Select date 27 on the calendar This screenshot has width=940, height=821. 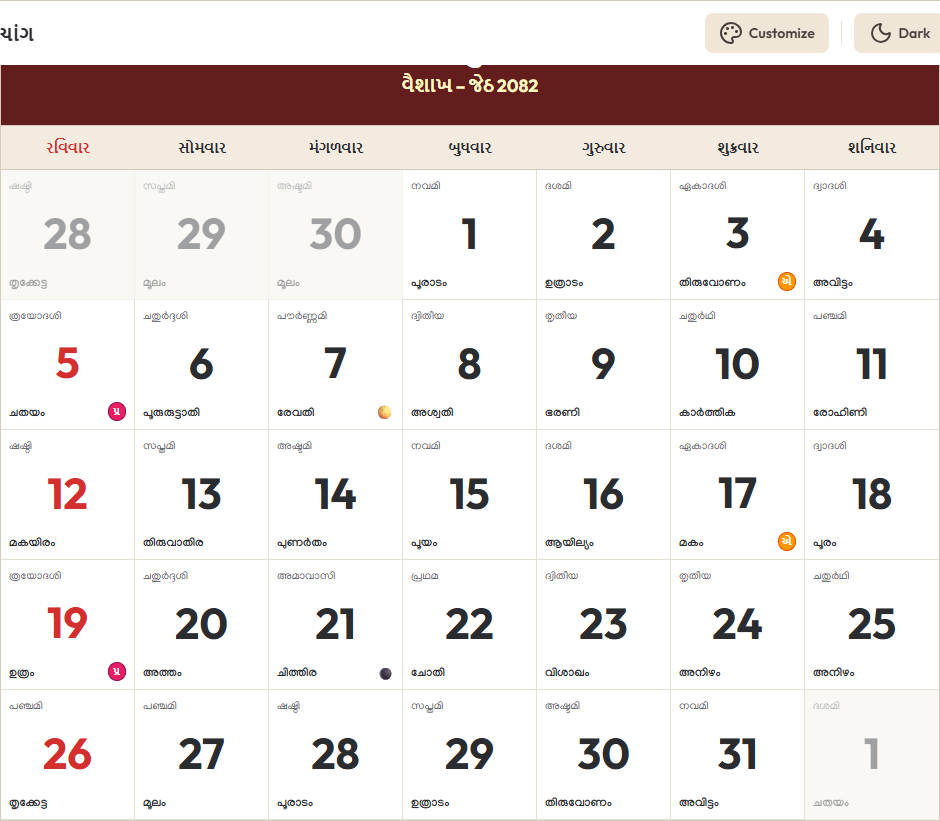click(x=201, y=754)
